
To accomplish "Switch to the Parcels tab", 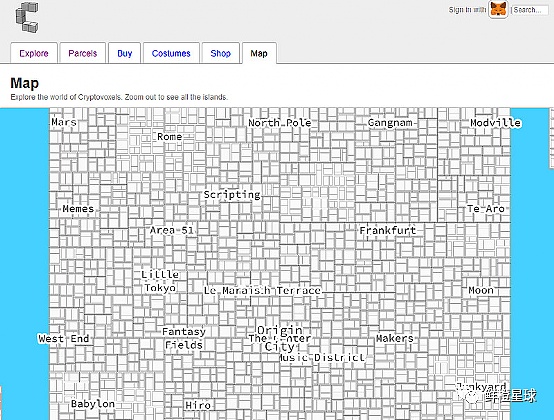I will [x=83, y=53].
